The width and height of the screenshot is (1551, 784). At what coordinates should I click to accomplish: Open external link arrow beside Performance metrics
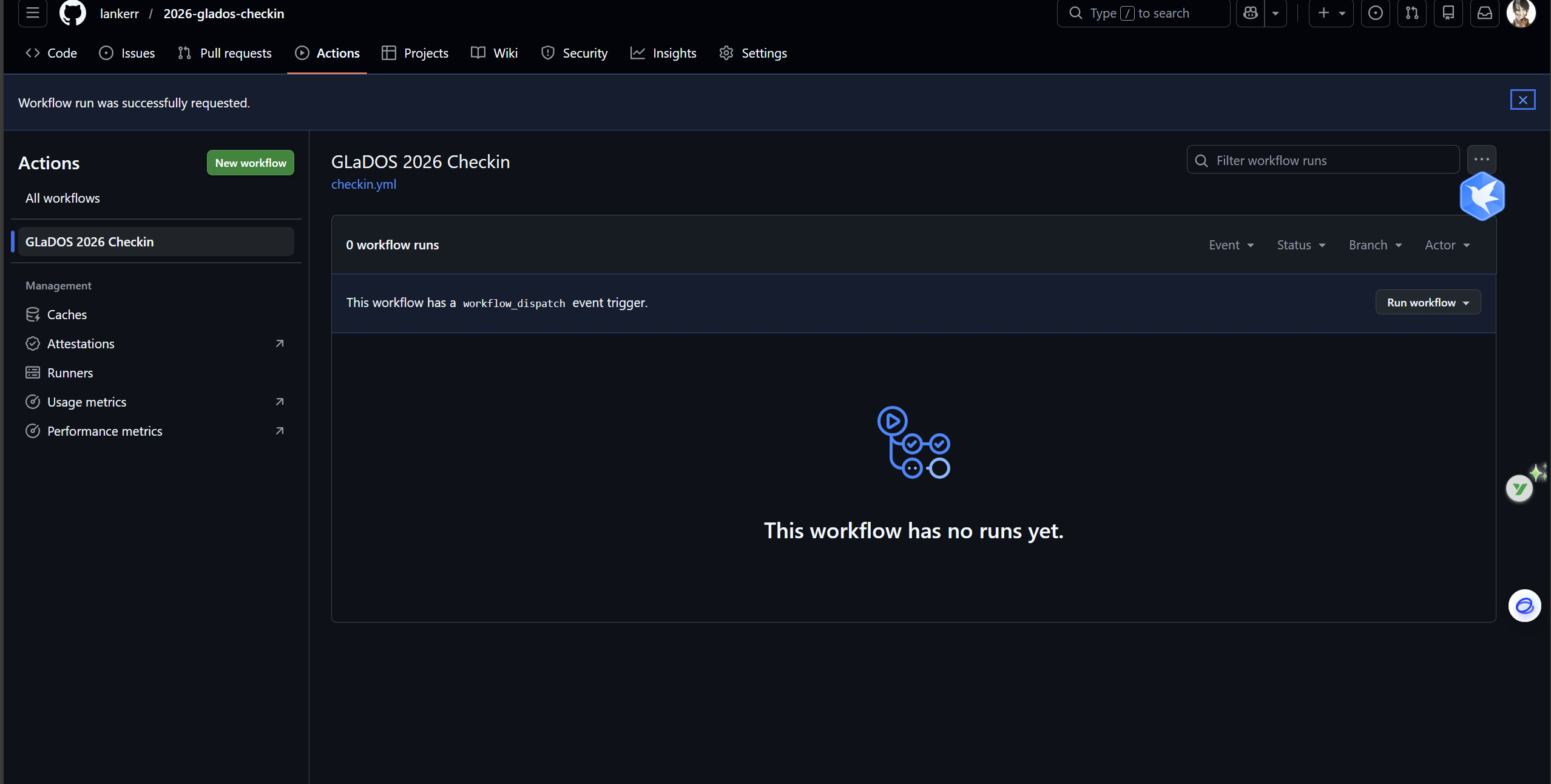(280, 431)
